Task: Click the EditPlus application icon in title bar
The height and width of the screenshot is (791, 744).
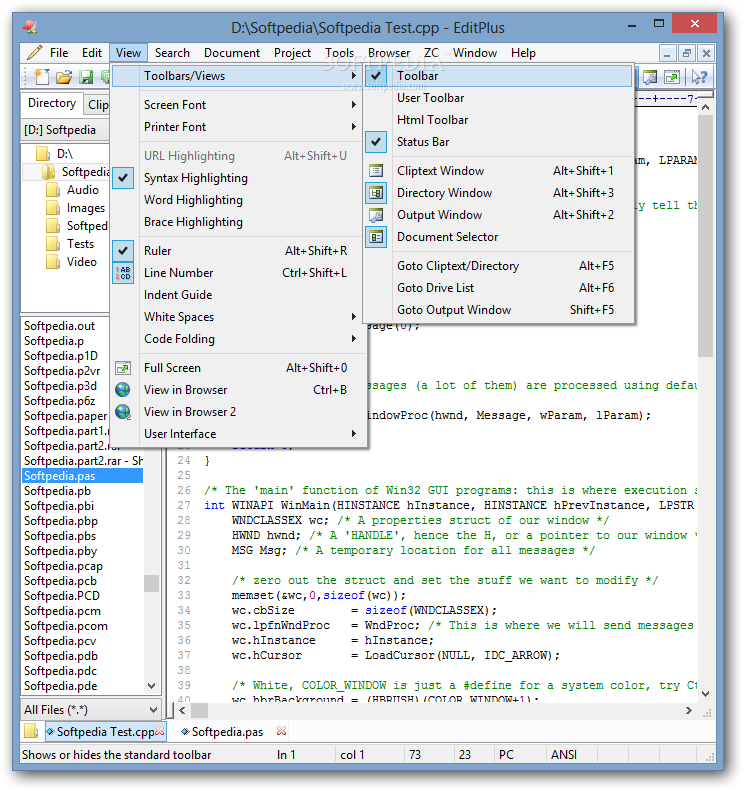Action: (31, 26)
